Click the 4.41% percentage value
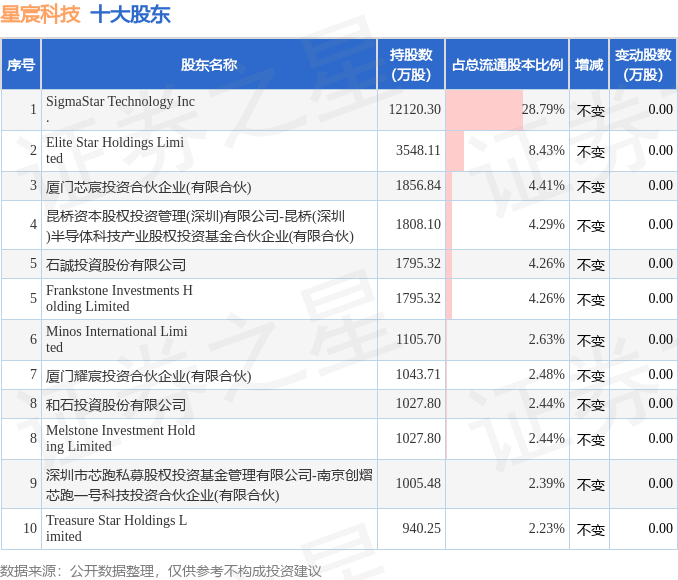This screenshot has width=678, height=580. pos(547,185)
